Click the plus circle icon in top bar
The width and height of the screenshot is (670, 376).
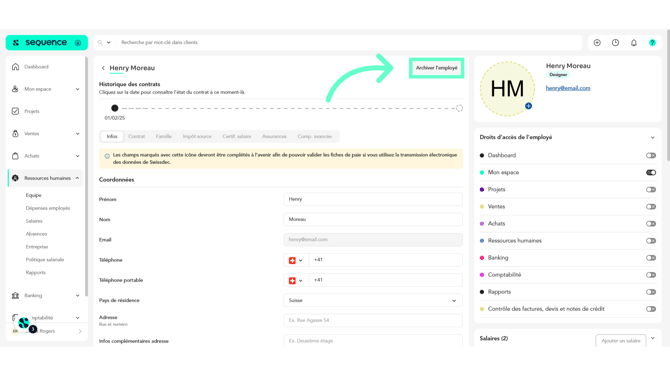click(597, 42)
